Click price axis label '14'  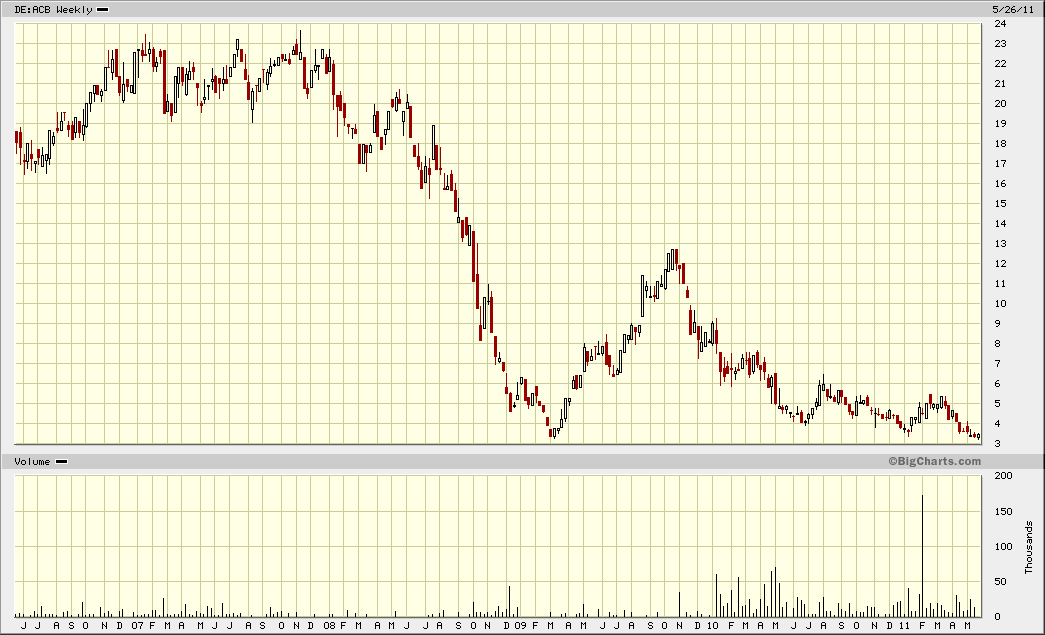[1000, 223]
